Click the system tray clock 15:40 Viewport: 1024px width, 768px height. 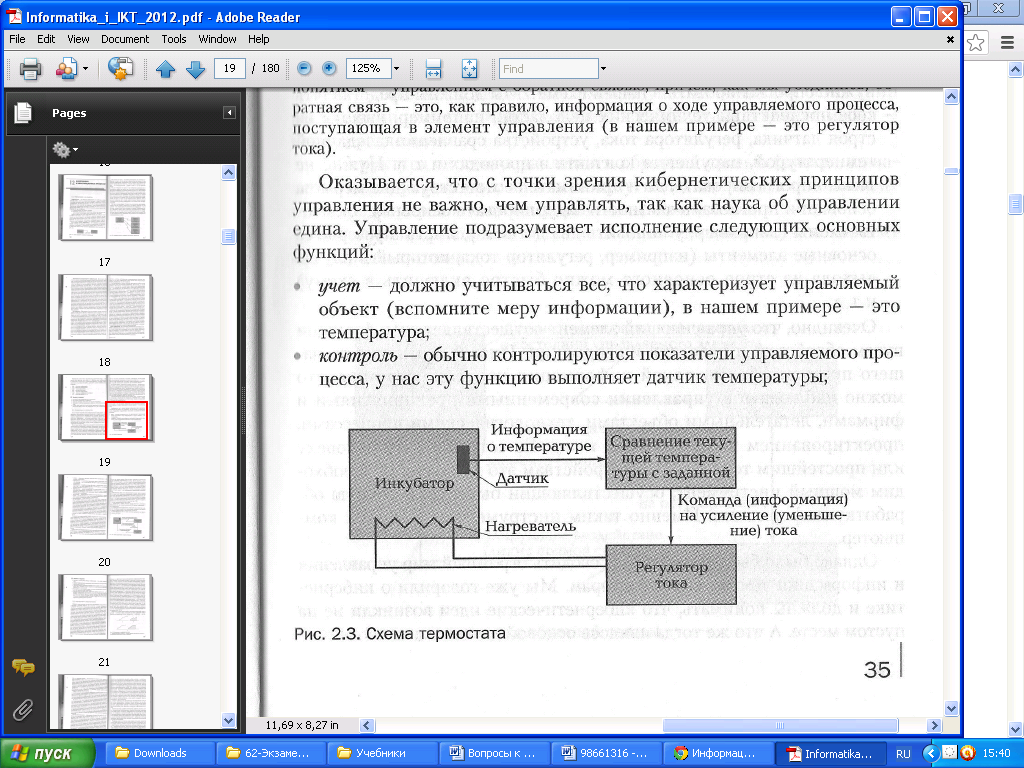996,754
